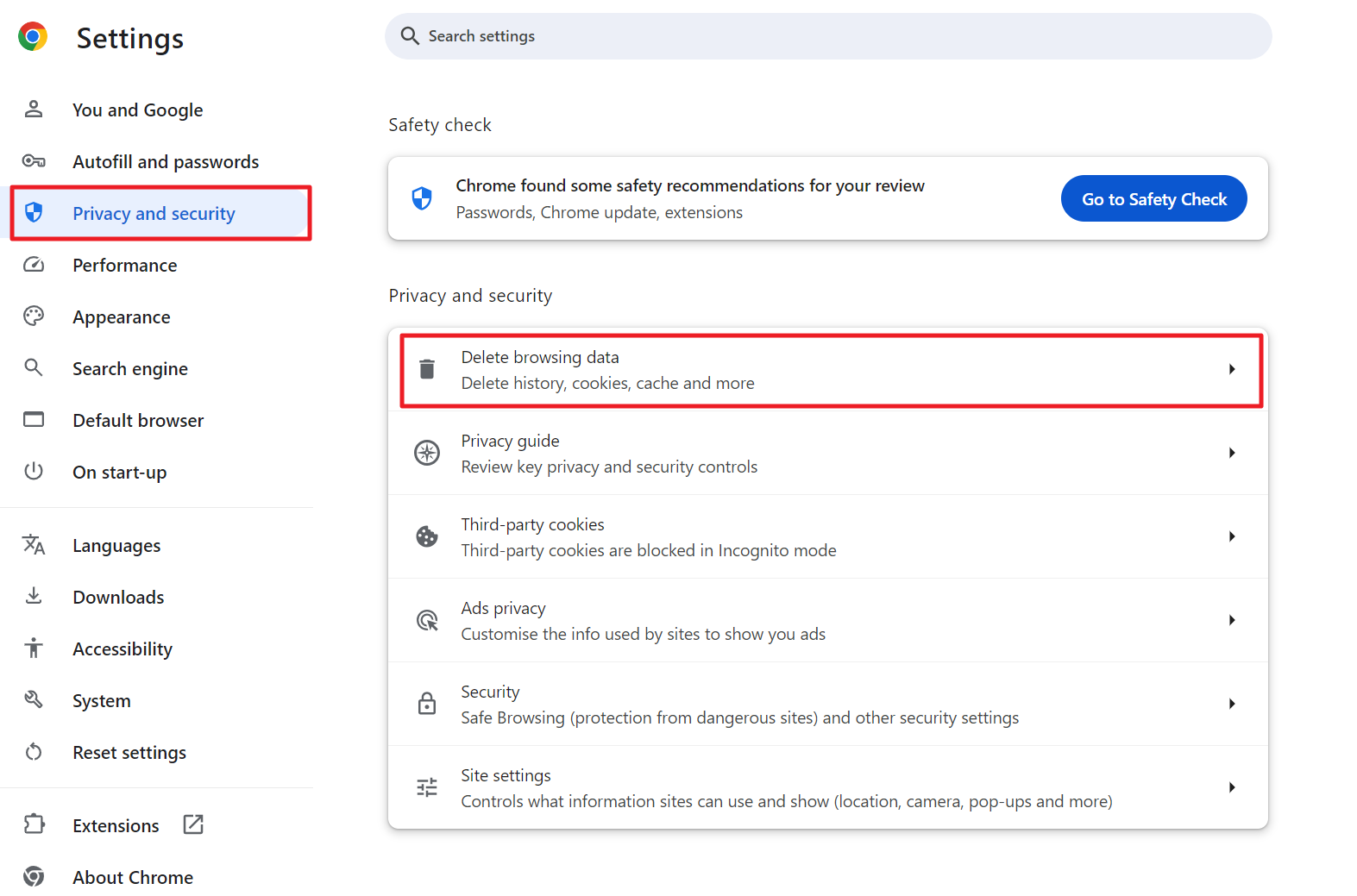Screen dimensions: 1357x896
Task: Click the Autofill and passwords key icon
Action: point(34,160)
